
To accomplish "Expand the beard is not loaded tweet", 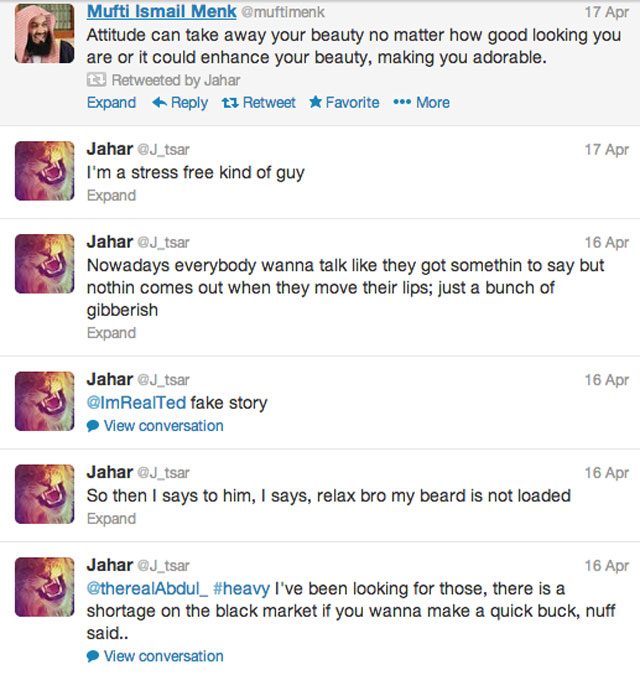I will (x=111, y=519).
